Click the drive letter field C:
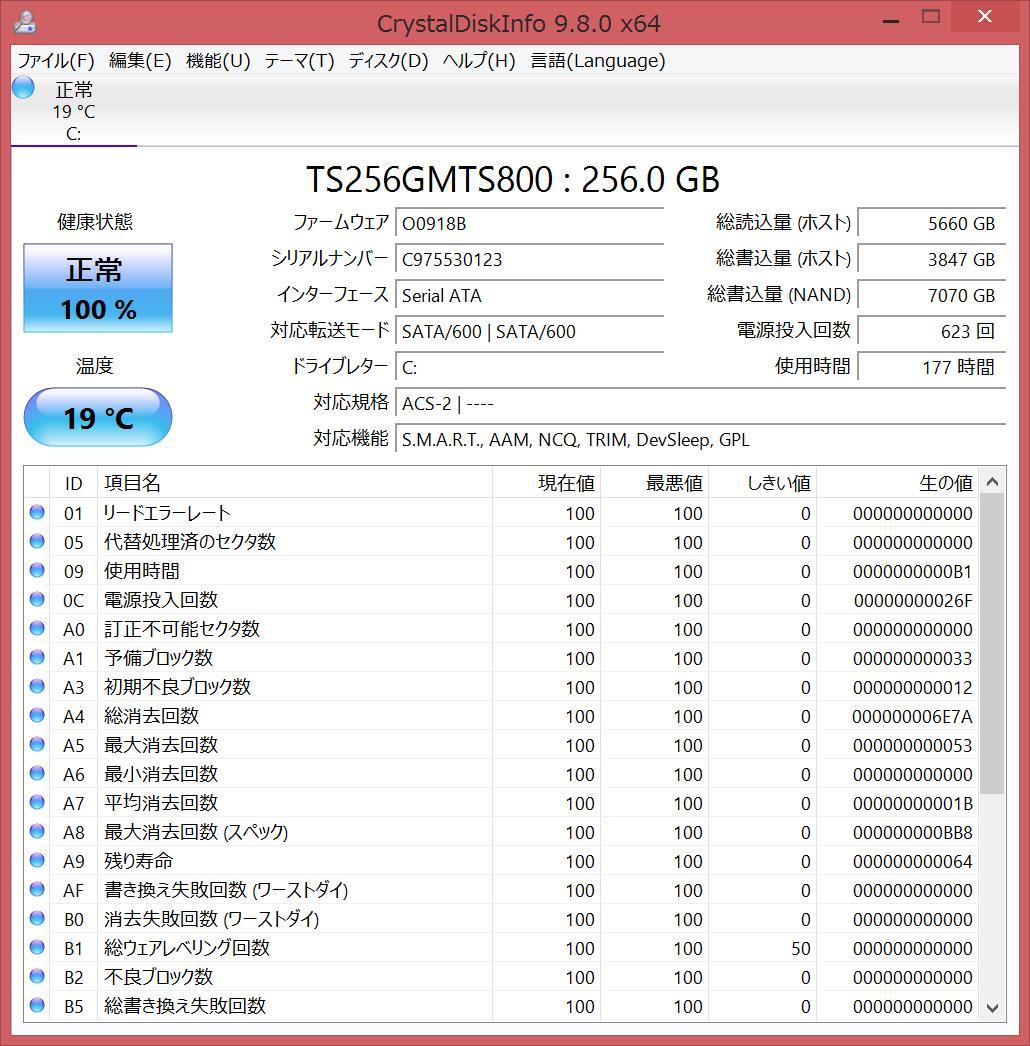This screenshot has height=1046, width=1030. point(530,368)
